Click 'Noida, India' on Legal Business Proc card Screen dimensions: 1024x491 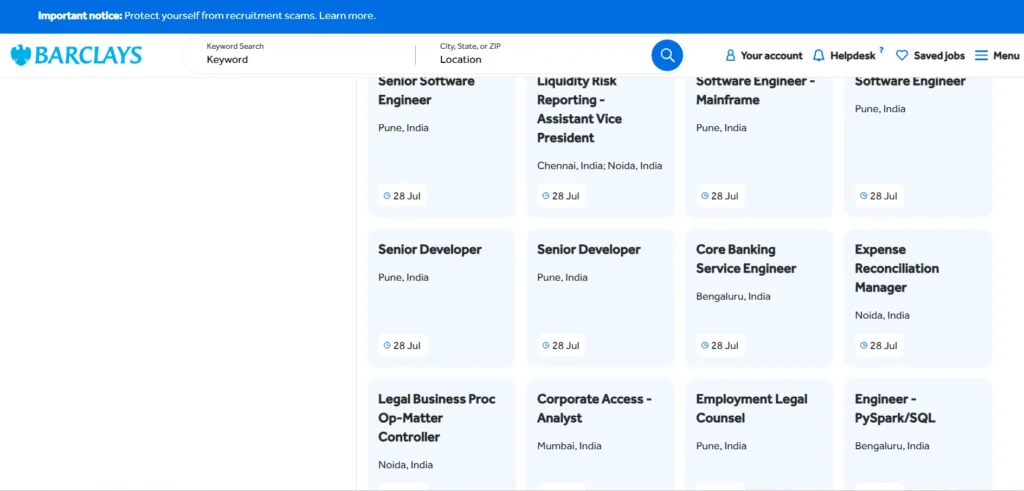405,465
